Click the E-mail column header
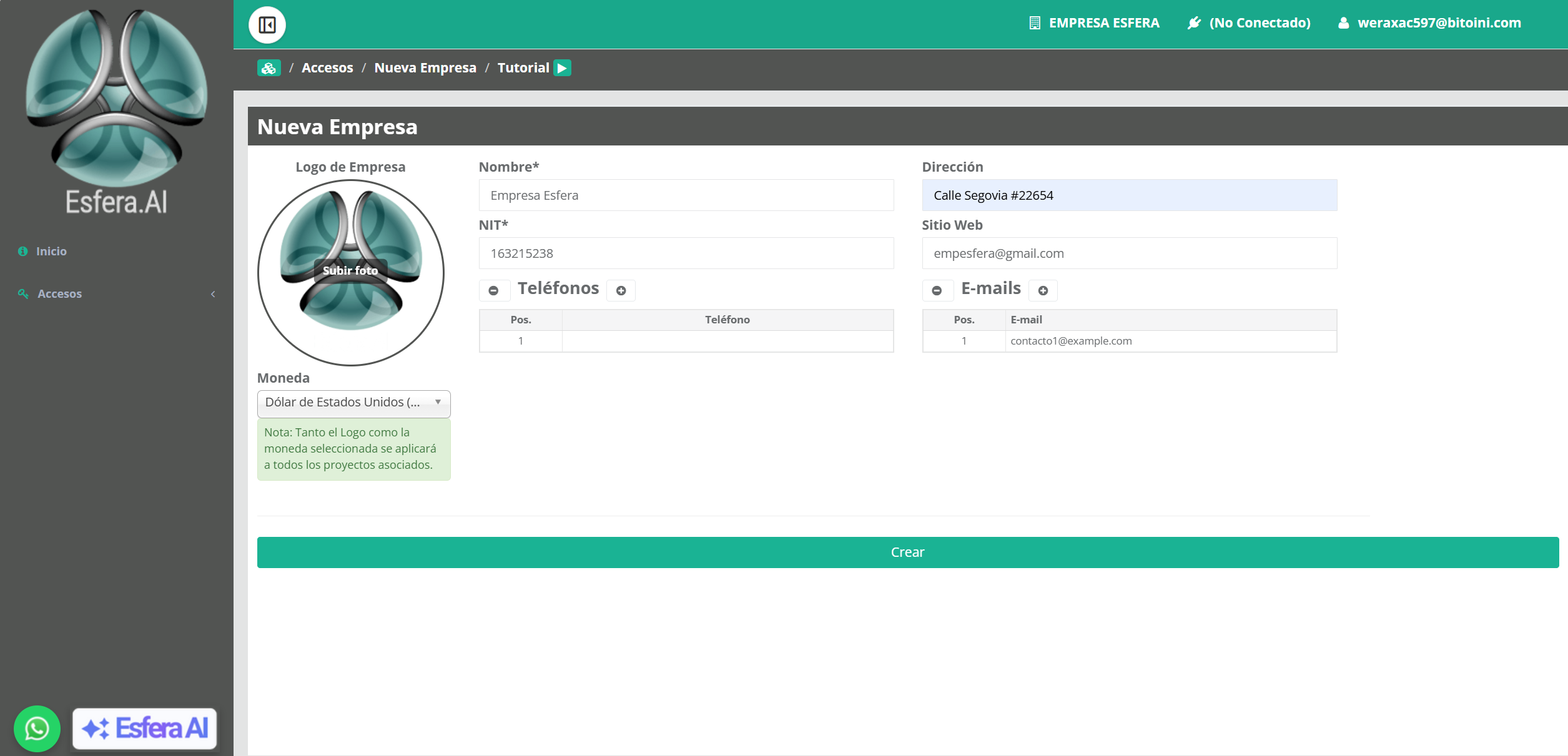This screenshot has width=1568, height=756. pyautogui.click(x=1171, y=320)
